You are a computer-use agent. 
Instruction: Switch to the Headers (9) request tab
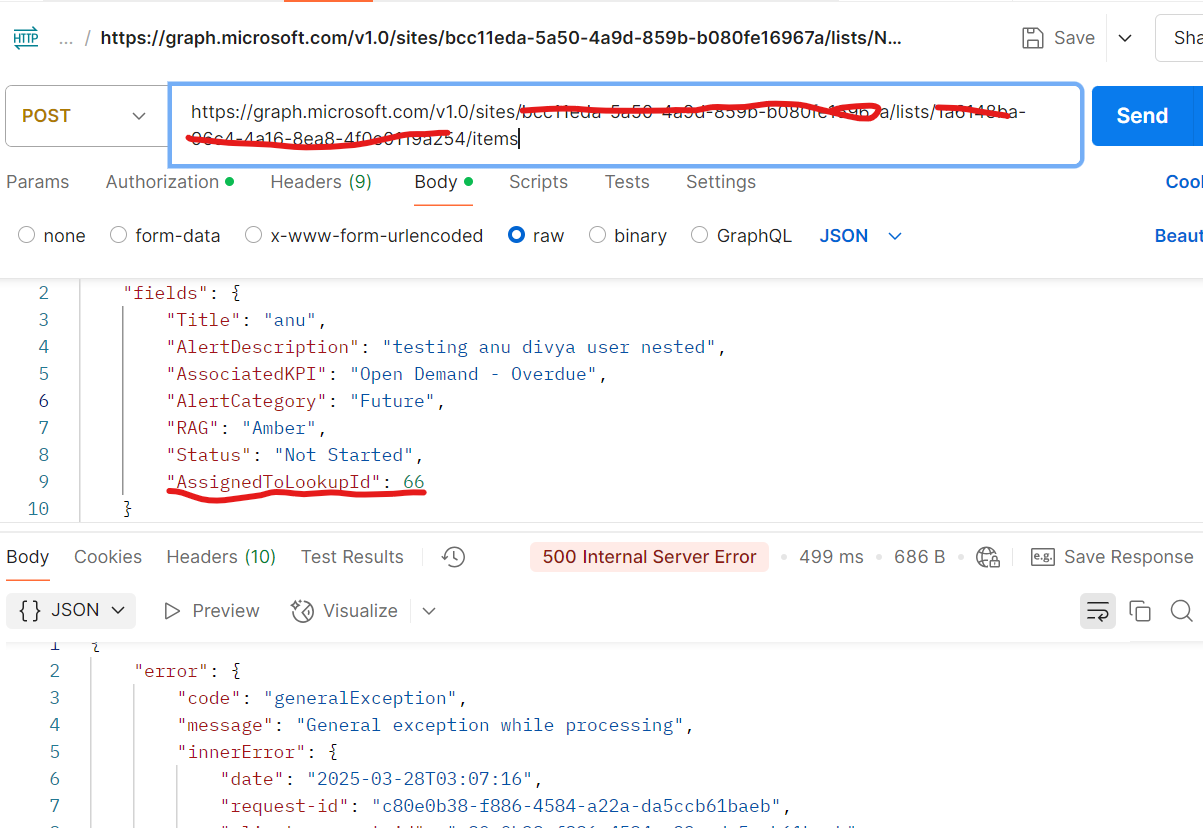(321, 182)
